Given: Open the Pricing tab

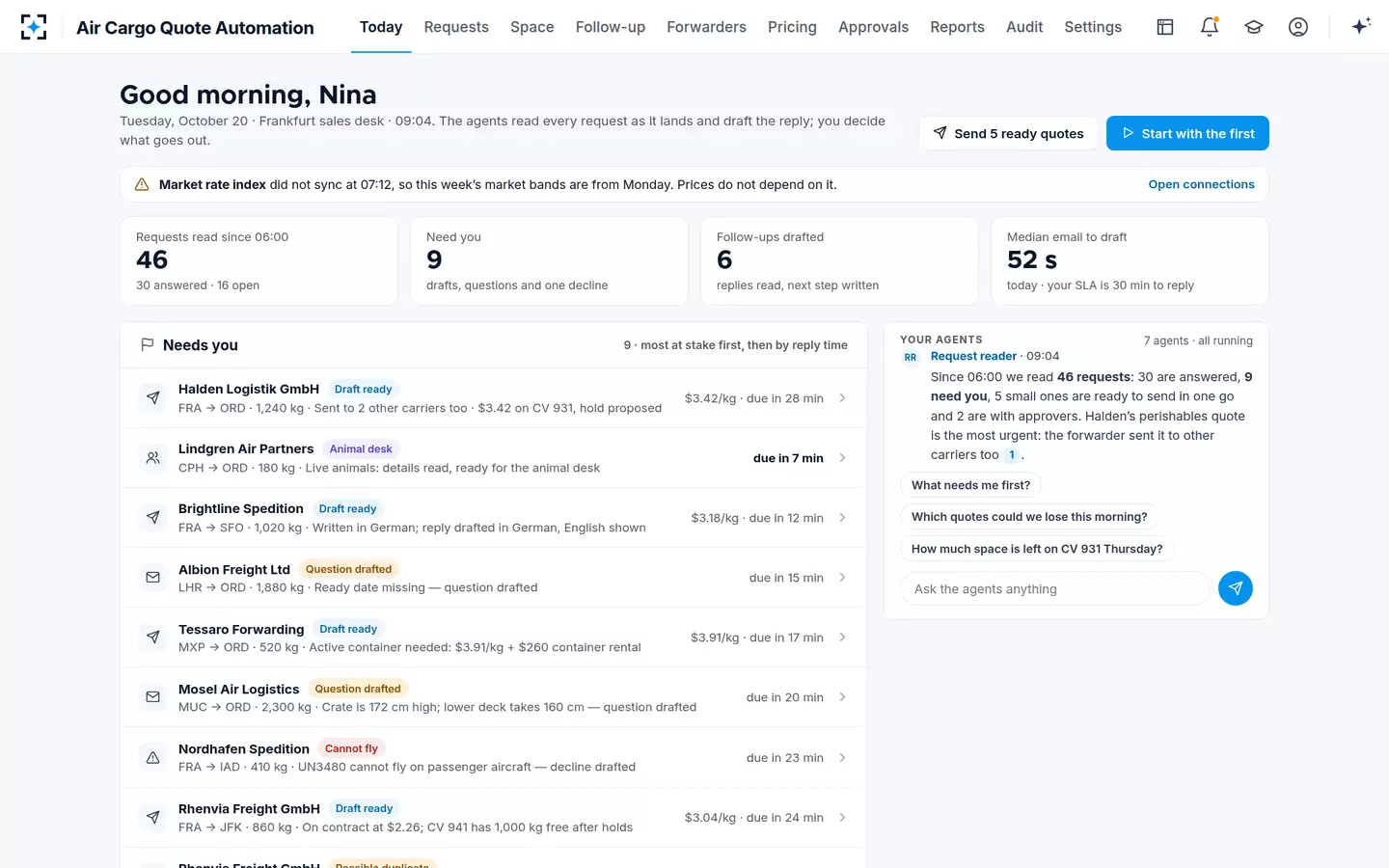Looking at the screenshot, I should (792, 27).
